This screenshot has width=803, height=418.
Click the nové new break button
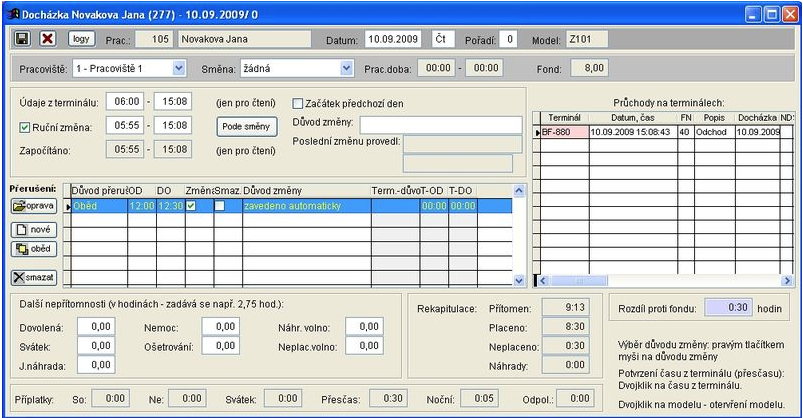tap(34, 229)
